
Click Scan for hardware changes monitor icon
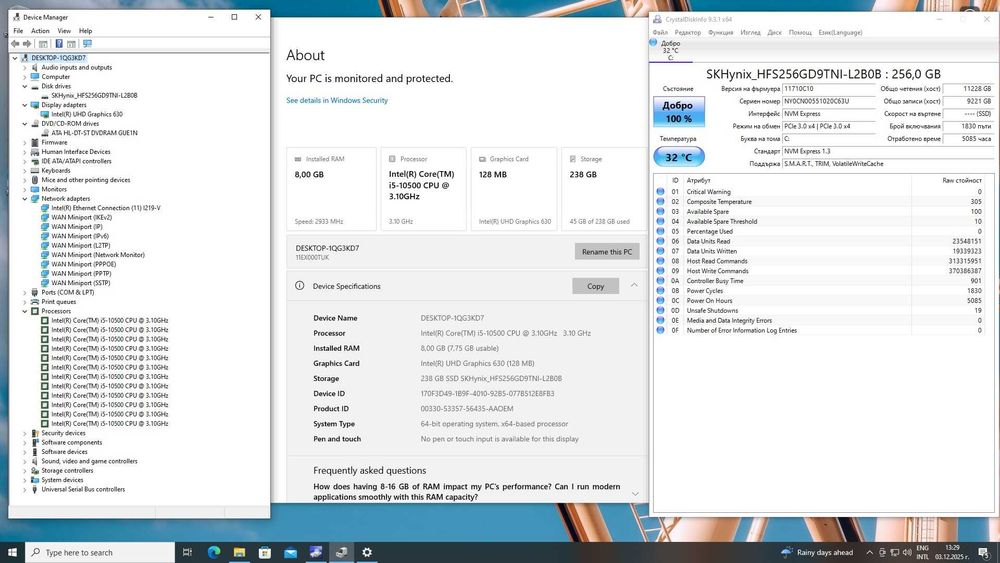pos(87,44)
